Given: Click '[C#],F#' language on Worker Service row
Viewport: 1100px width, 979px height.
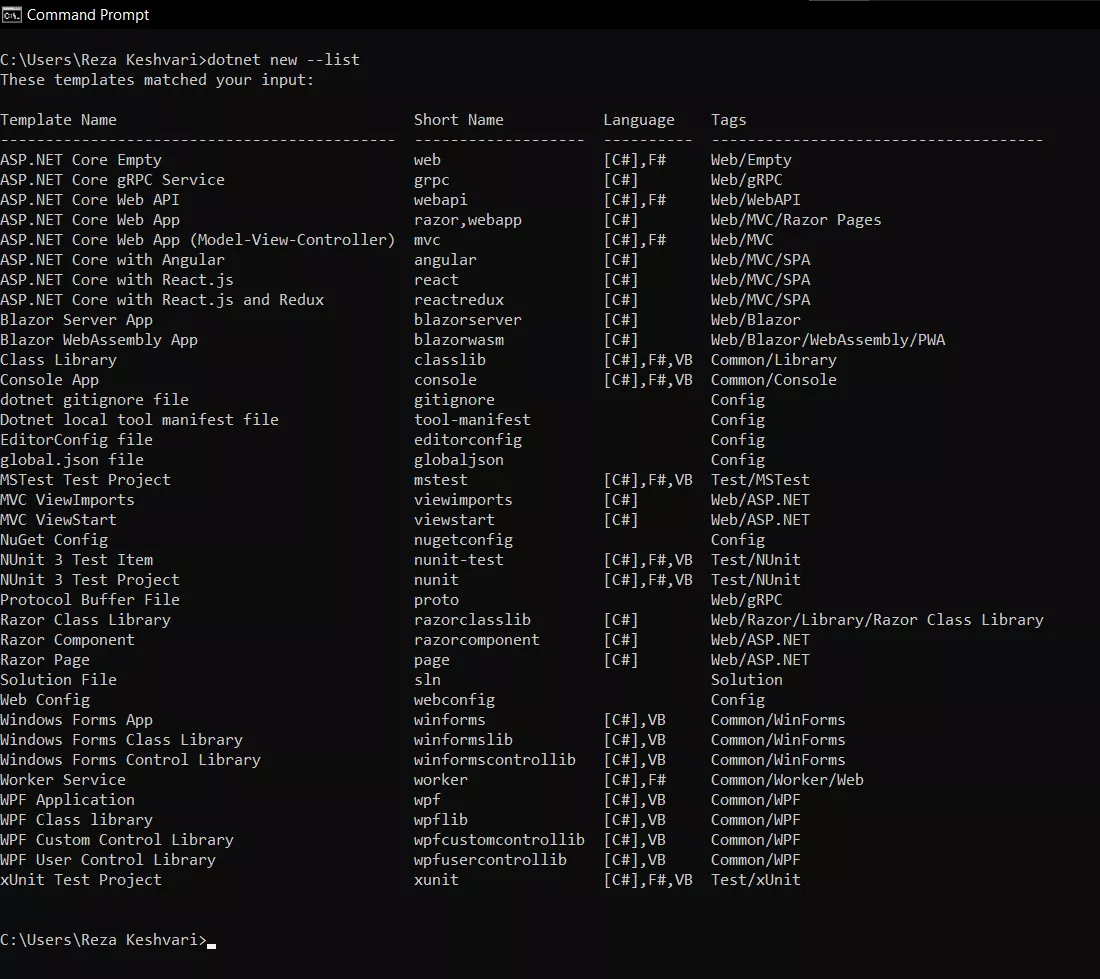Looking at the screenshot, I should point(635,780).
